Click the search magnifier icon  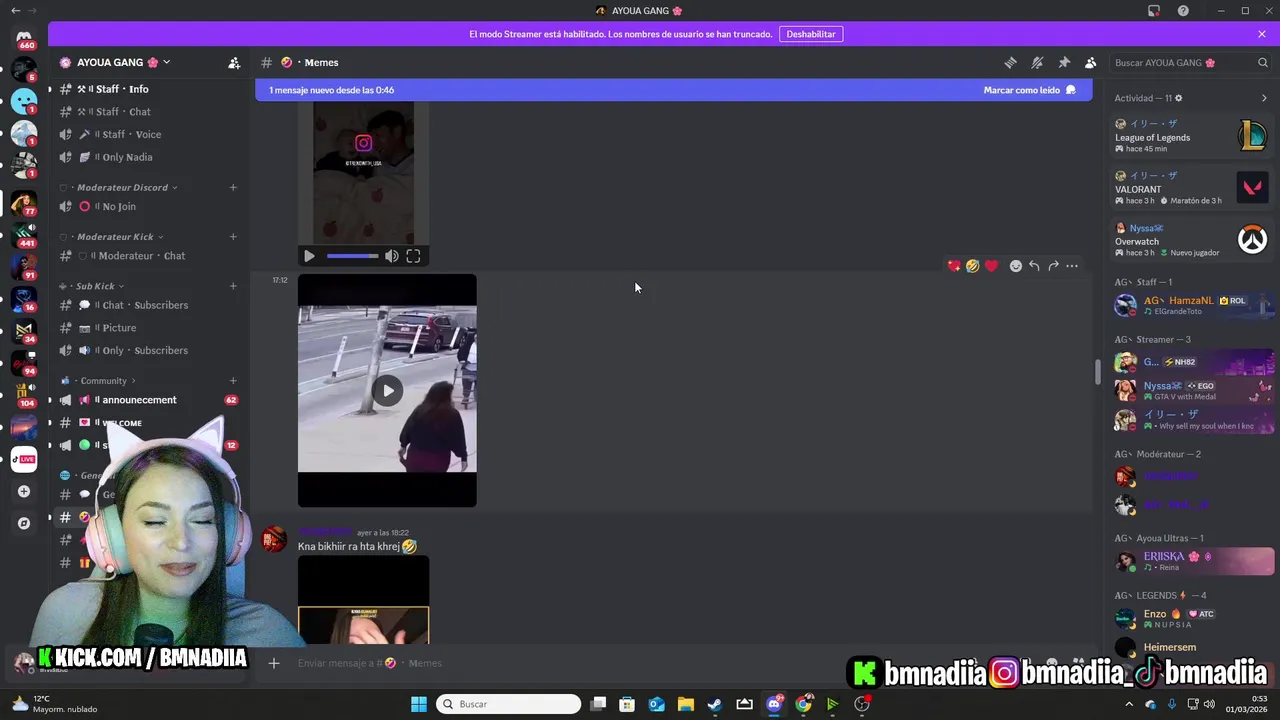click(x=1263, y=62)
